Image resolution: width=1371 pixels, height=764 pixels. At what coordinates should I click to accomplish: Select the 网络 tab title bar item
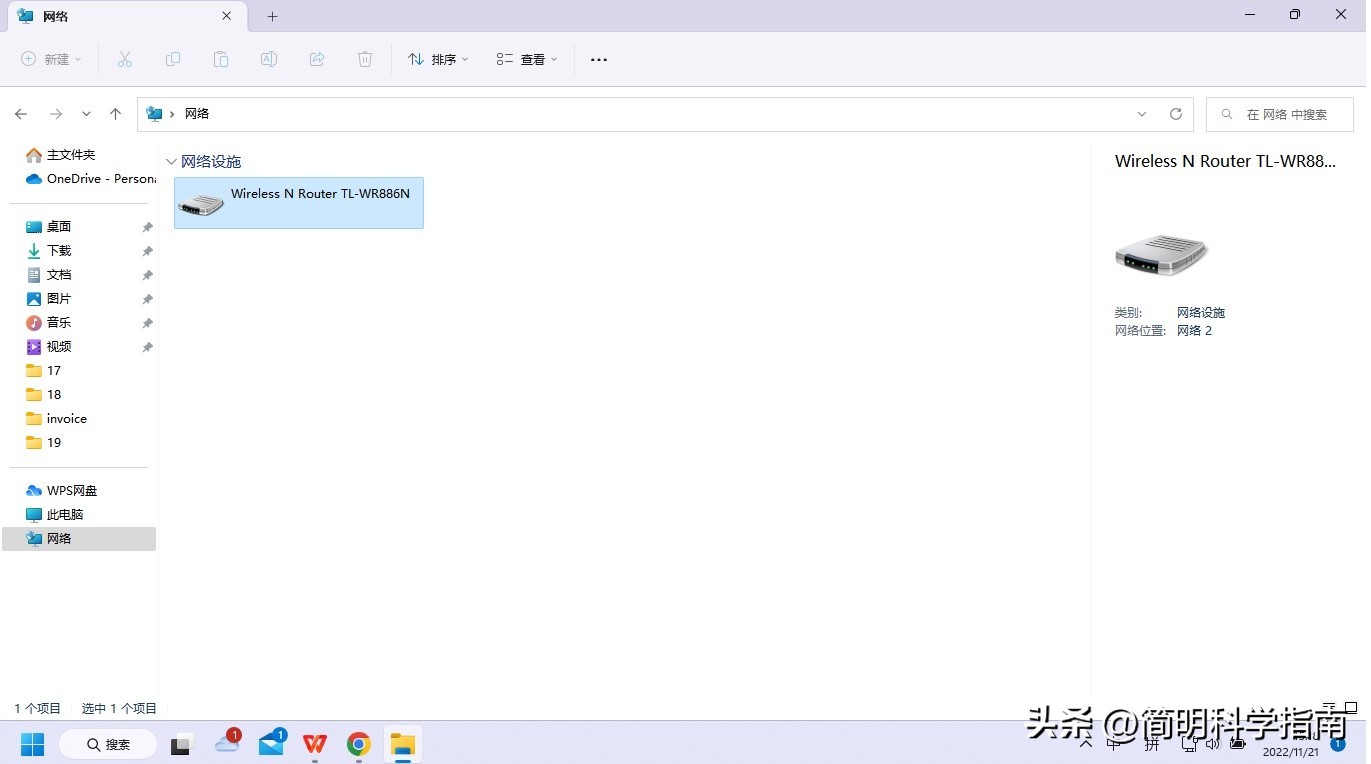coord(56,16)
